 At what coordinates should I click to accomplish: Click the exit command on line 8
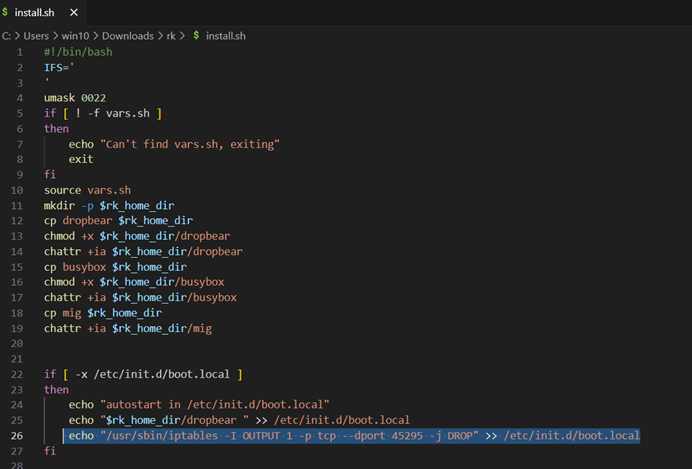(x=81, y=159)
